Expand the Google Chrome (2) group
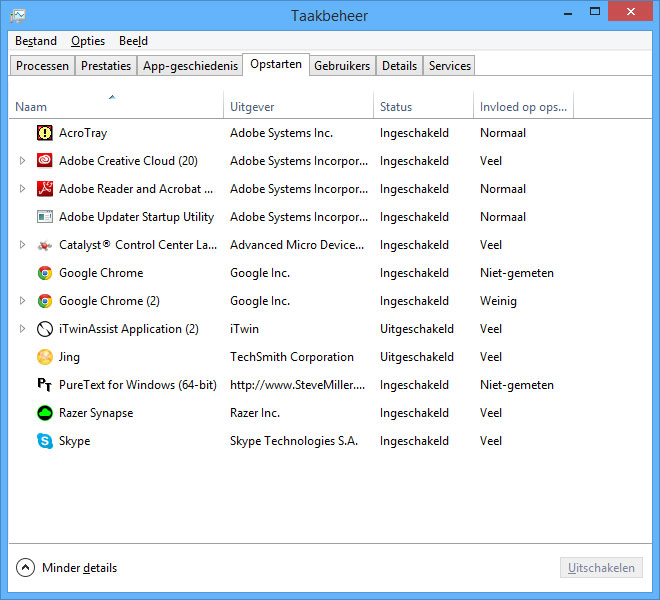This screenshot has width=660, height=600. coord(22,301)
